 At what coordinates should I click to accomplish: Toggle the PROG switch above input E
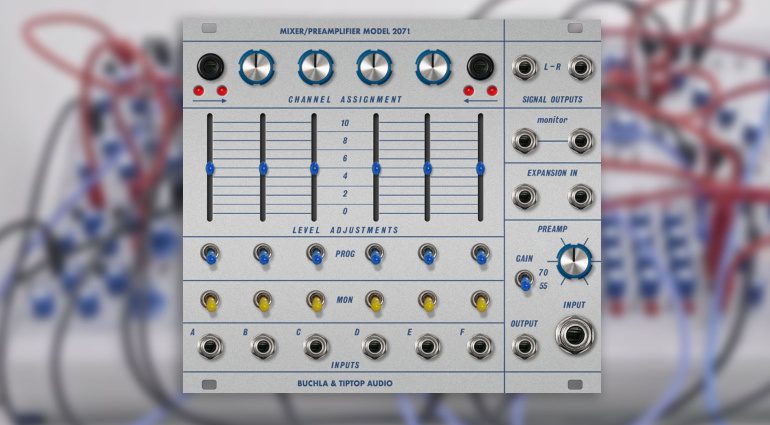coord(428,254)
